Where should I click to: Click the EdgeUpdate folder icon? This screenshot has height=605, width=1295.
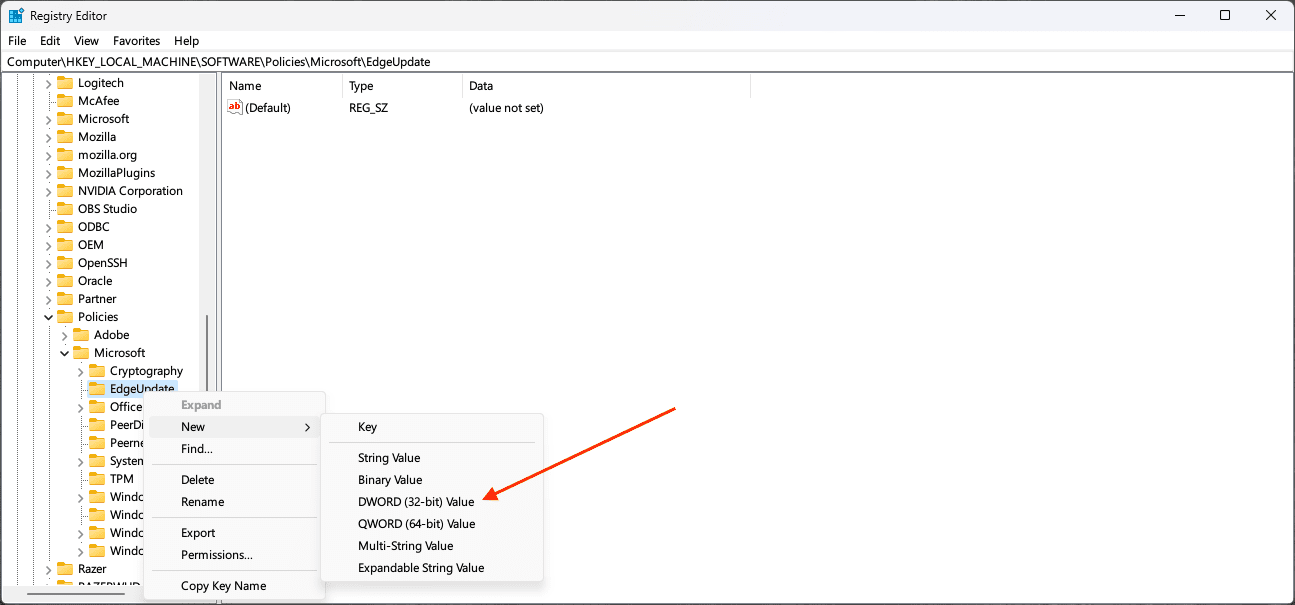tap(97, 389)
